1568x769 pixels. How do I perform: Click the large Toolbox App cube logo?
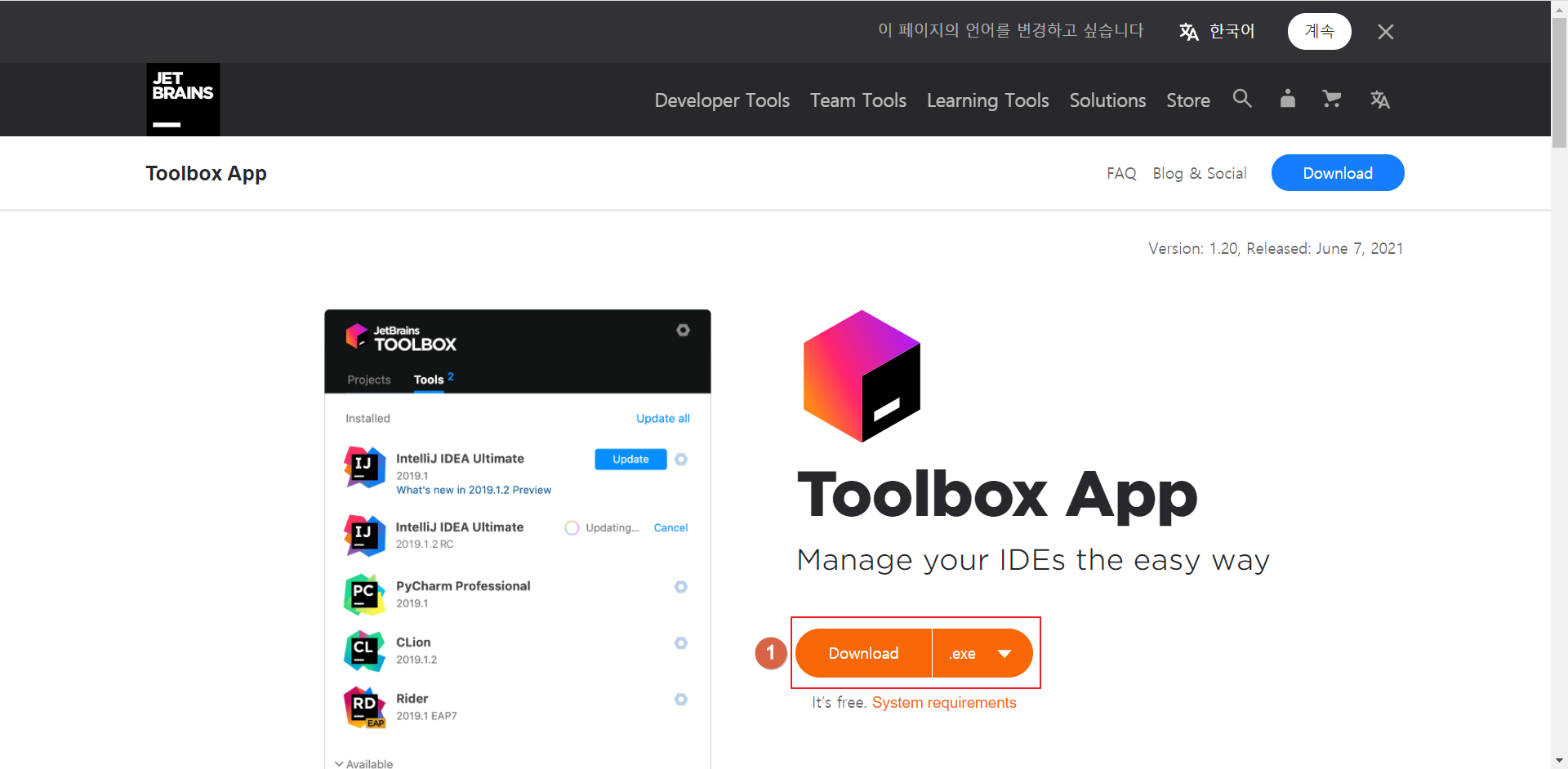tap(862, 376)
